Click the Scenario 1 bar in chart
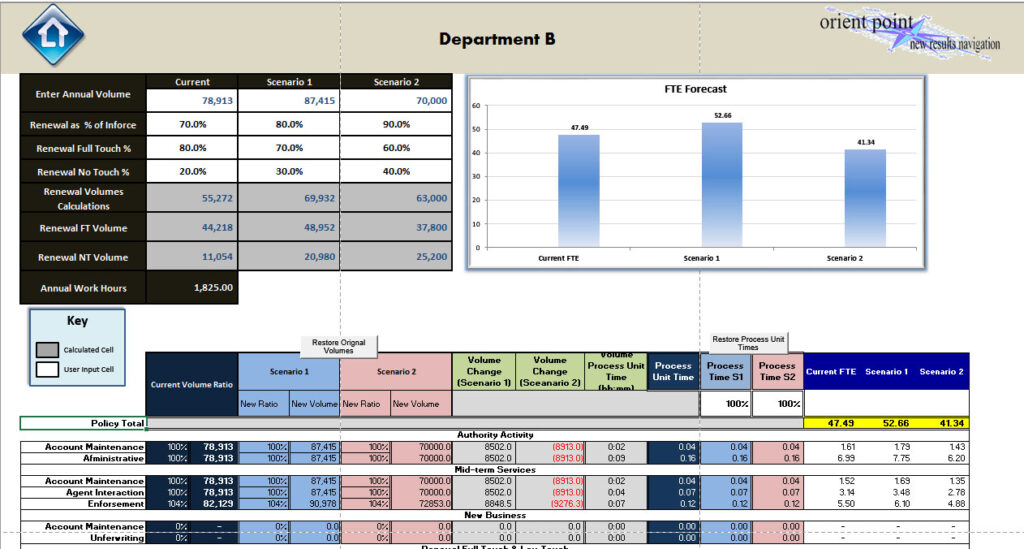Viewport: 1024px width, 549px height. point(722,185)
